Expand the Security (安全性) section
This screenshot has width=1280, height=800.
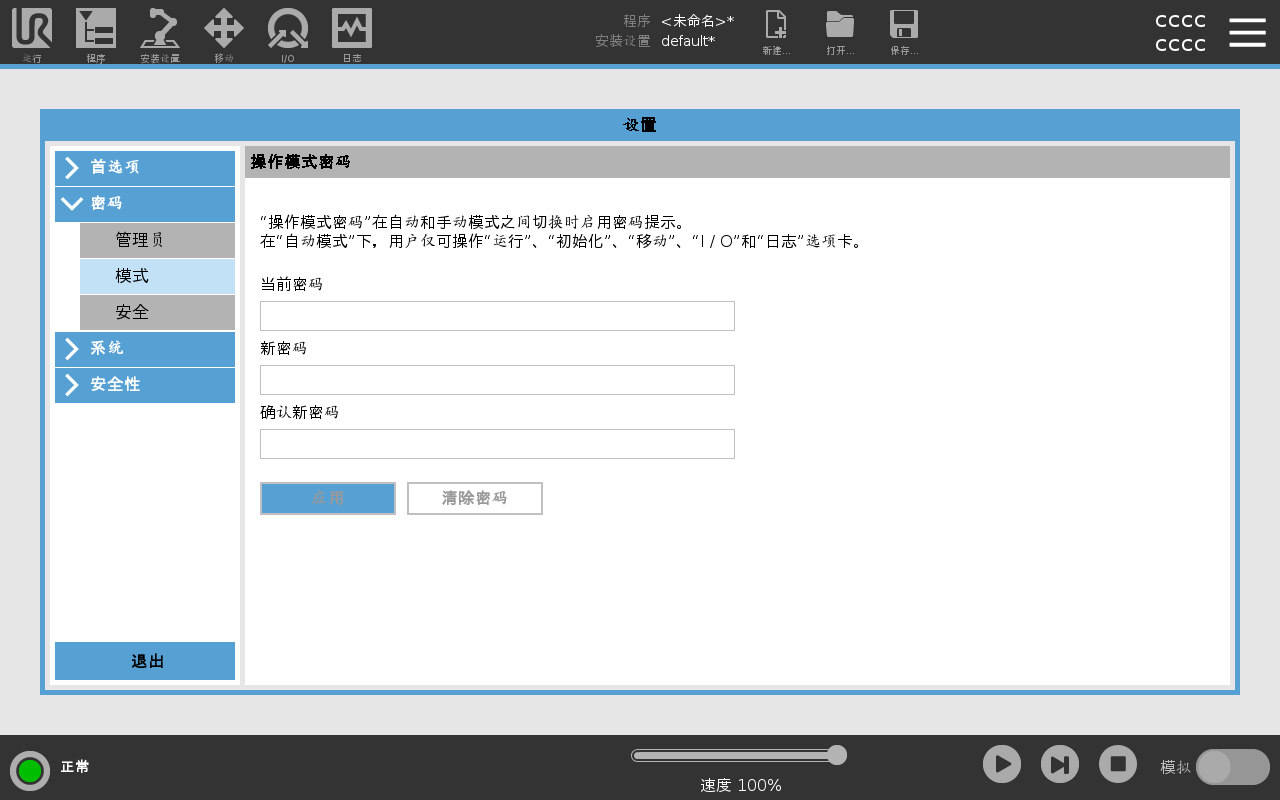pos(145,385)
